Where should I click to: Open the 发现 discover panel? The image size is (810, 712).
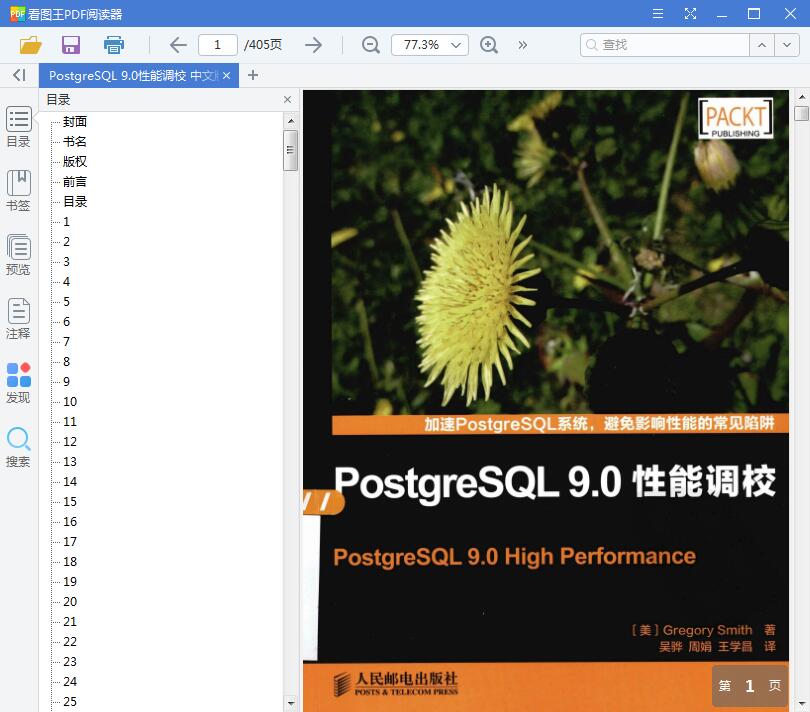[19, 383]
